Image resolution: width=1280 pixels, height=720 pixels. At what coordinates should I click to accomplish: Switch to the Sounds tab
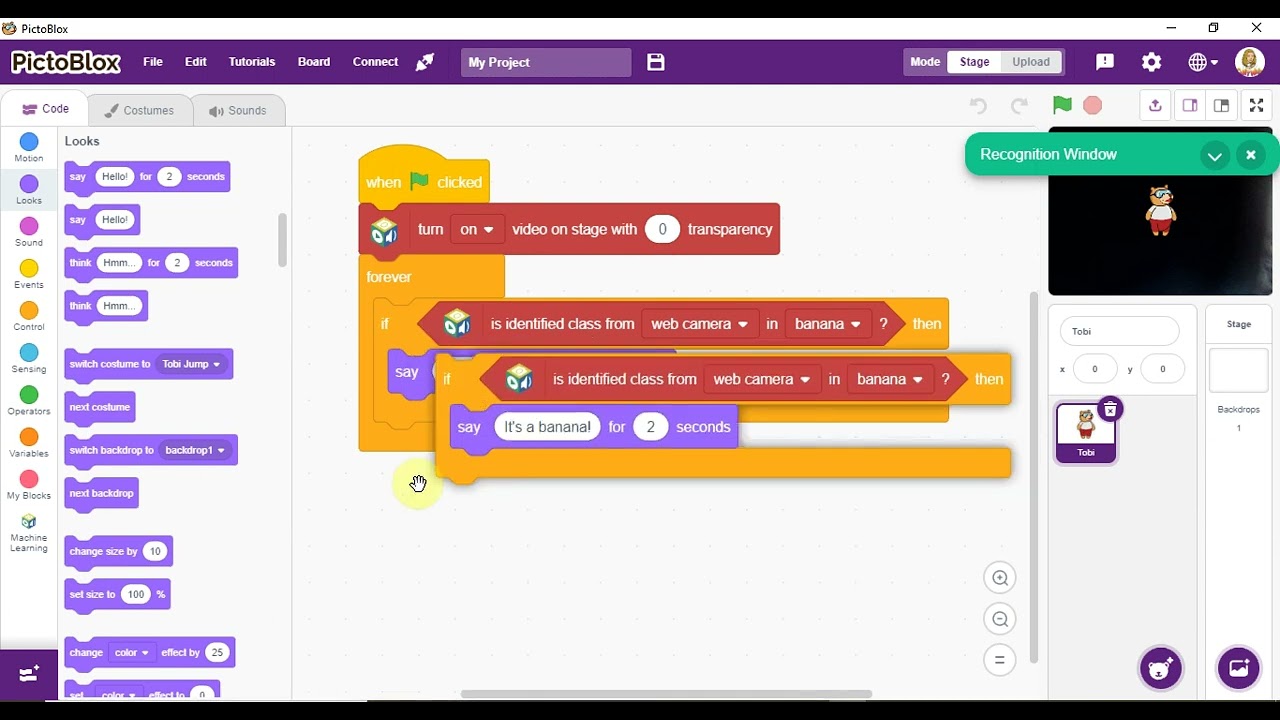coord(237,110)
